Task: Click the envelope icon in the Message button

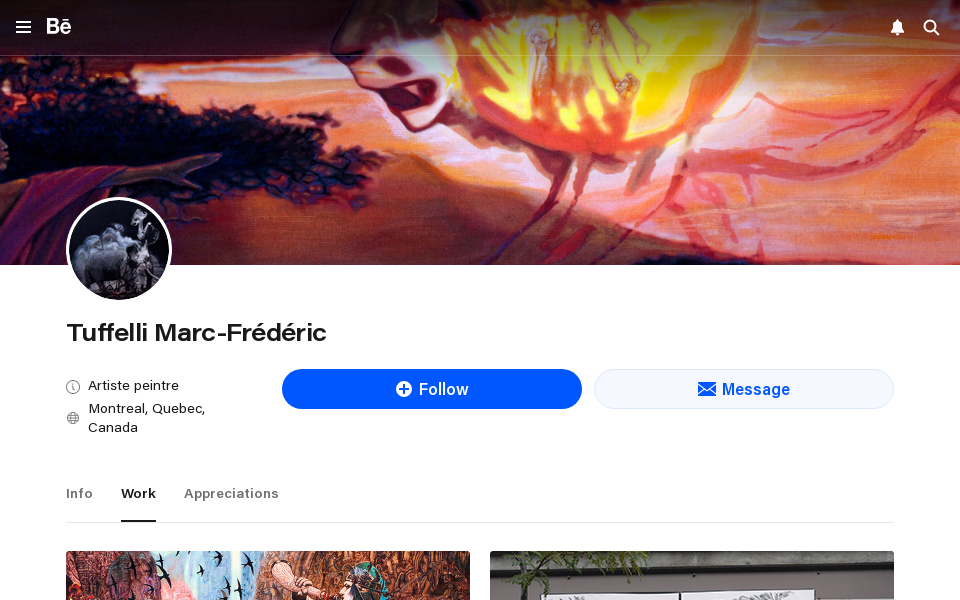Action: [707, 389]
